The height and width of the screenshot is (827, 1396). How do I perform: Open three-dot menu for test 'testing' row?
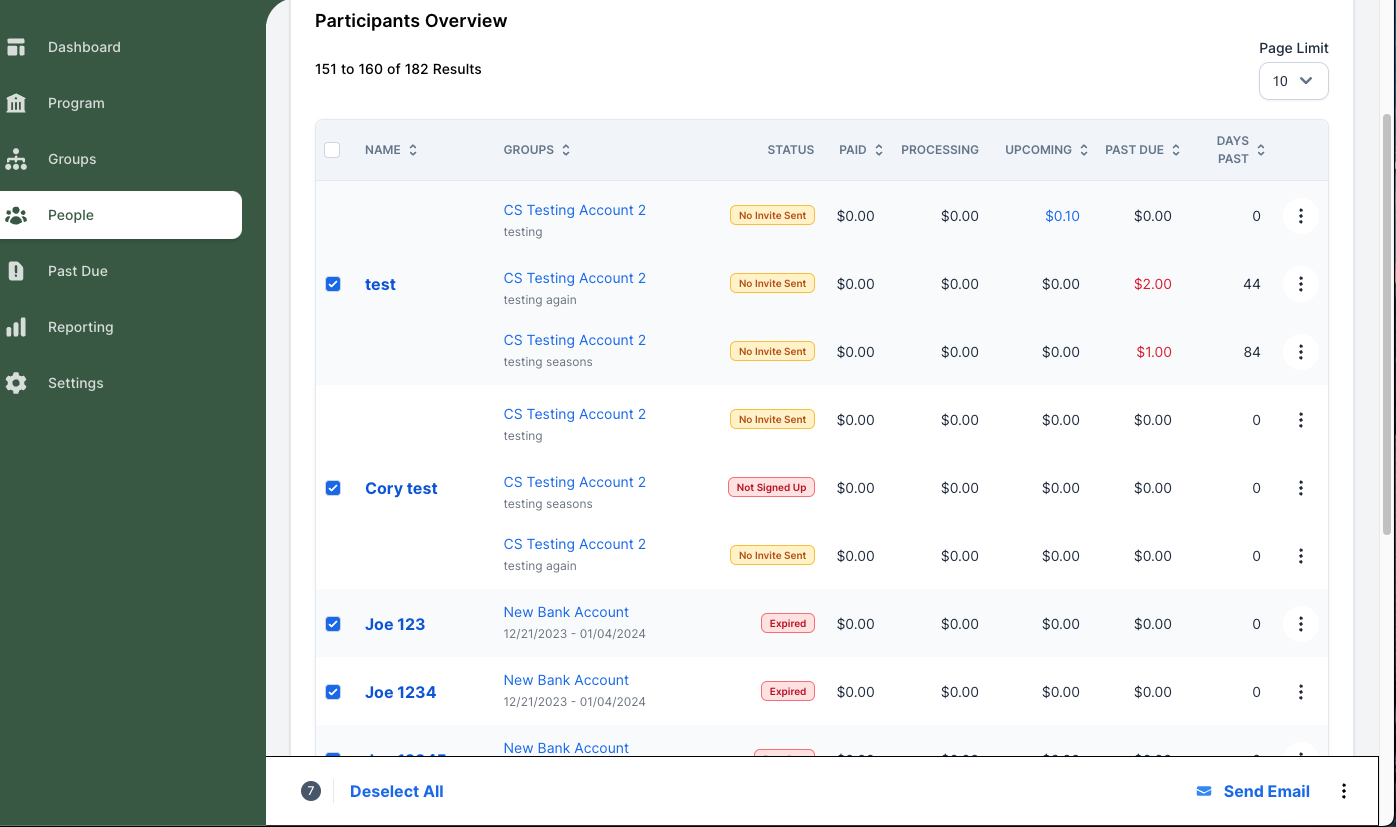(x=1300, y=216)
